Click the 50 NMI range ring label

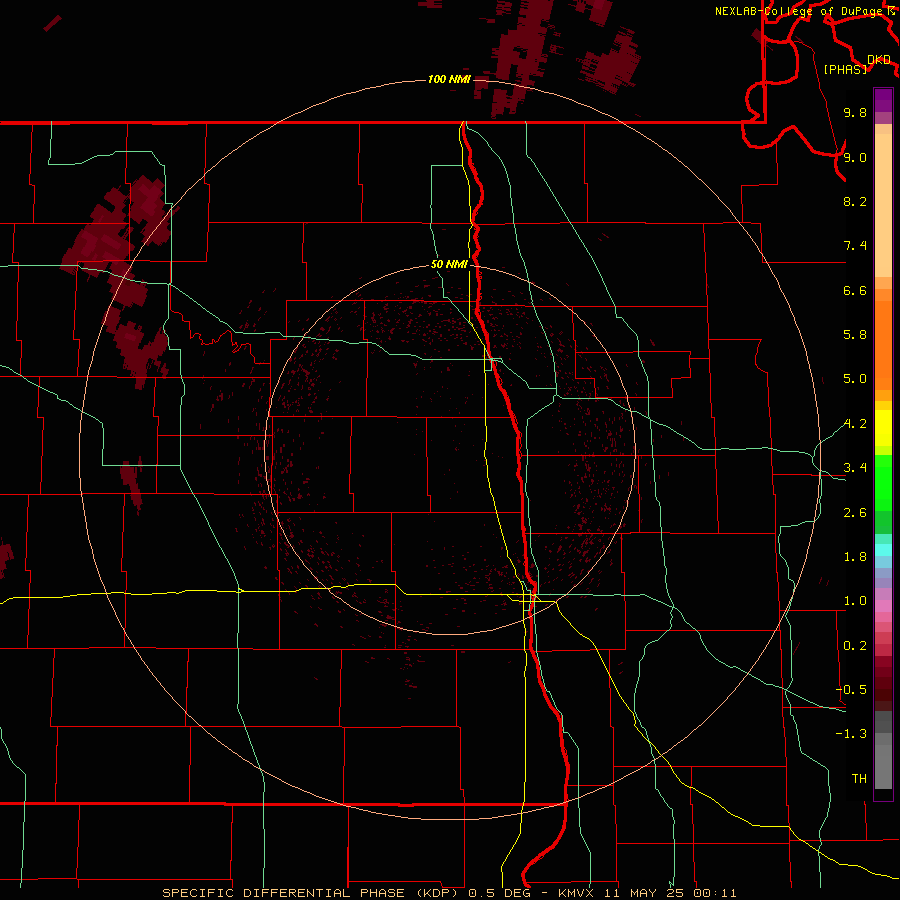pyautogui.click(x=449, y=264)
